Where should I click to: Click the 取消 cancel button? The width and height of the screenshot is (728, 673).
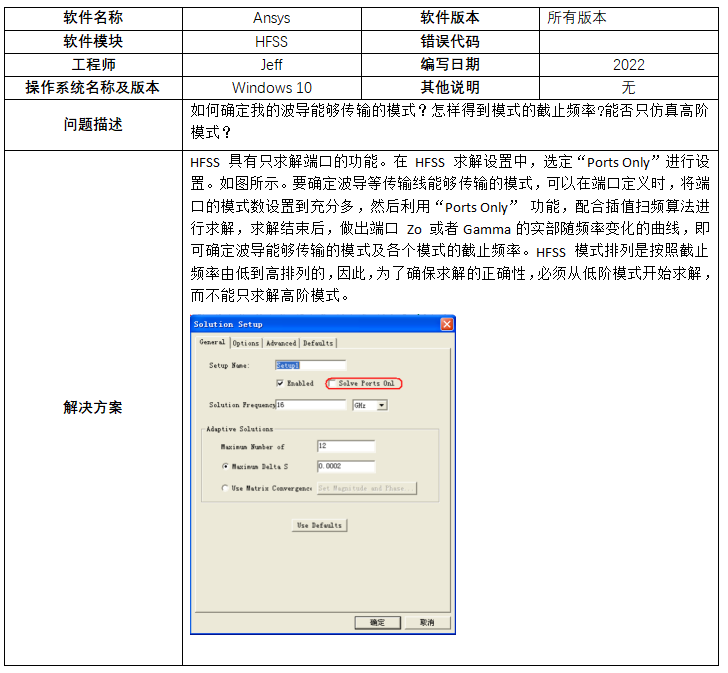427,622
